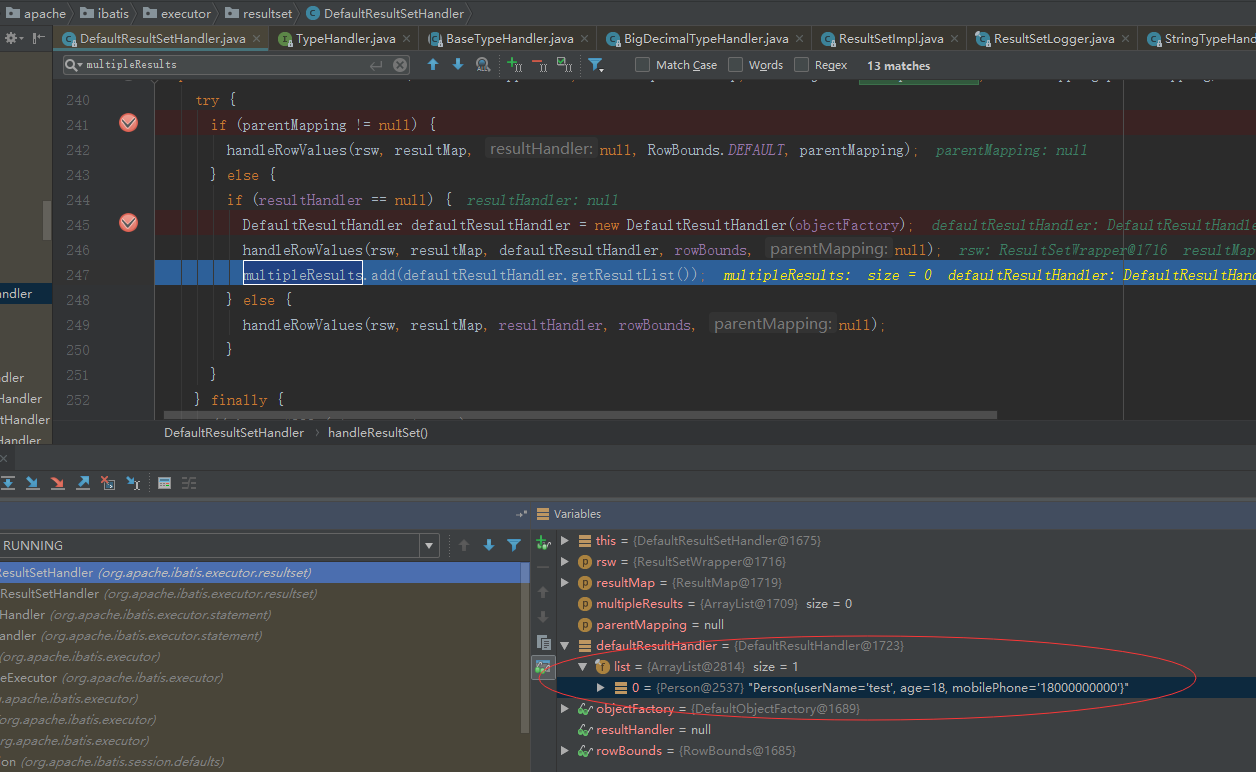Enable Regex checkbox
The width and height of the screenshot is (1256, 772).
[801, 64]
